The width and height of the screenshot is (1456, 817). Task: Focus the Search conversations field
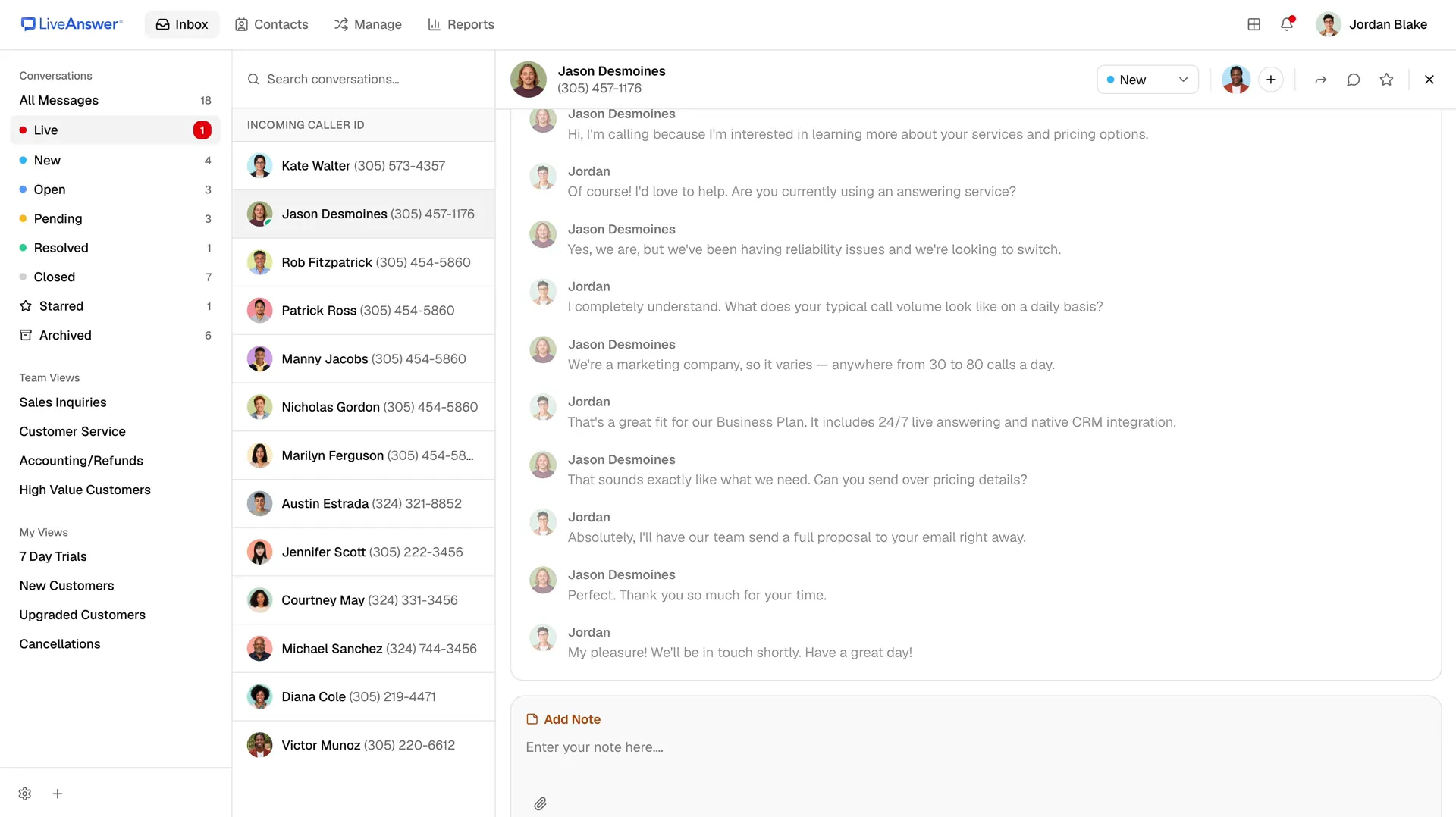364,80
